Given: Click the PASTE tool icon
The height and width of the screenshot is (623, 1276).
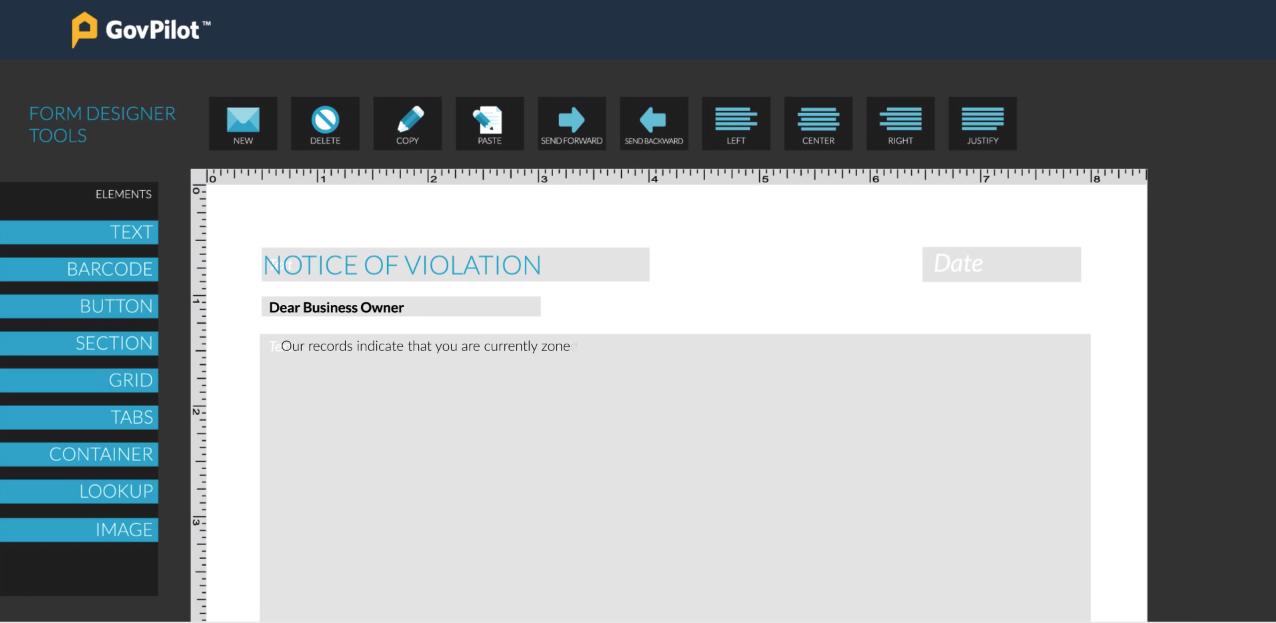Looking at the screenshot, I should (x=490, y=124).
